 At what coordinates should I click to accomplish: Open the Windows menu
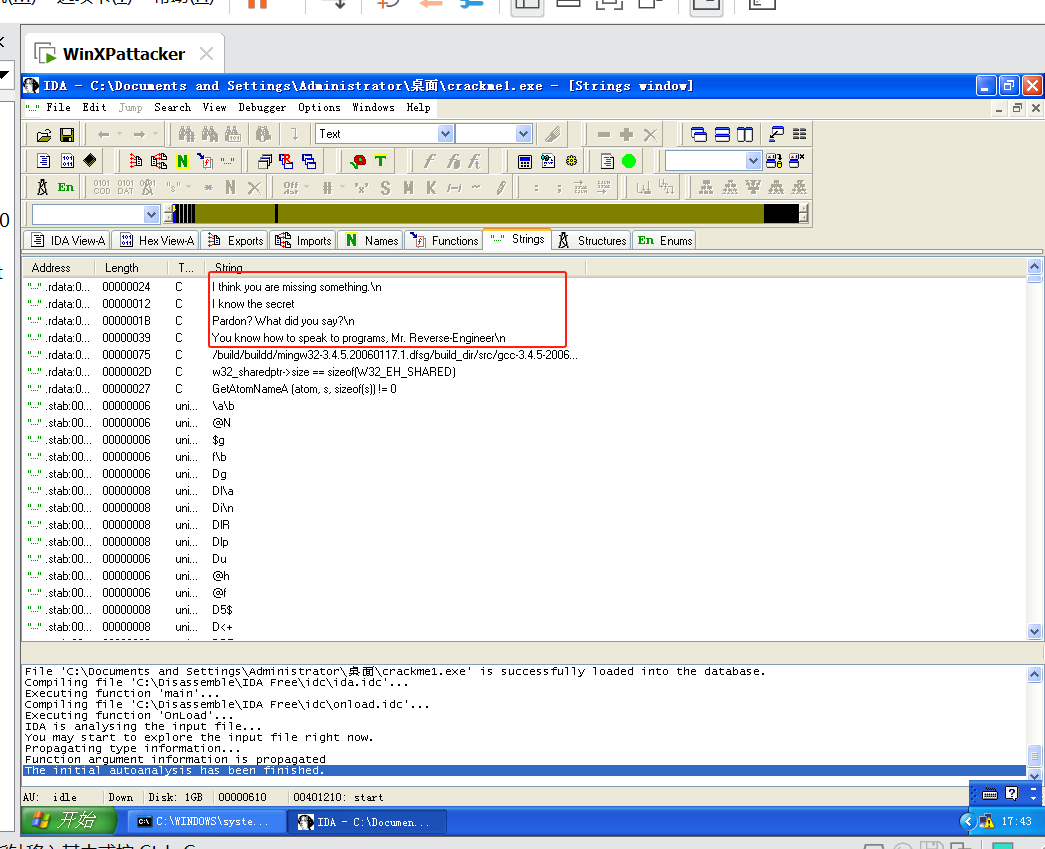tap(373, 107)
